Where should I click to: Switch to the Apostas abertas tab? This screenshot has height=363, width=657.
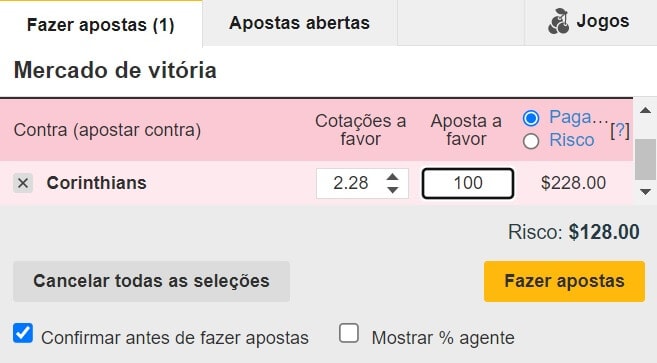tap(300, 23)
